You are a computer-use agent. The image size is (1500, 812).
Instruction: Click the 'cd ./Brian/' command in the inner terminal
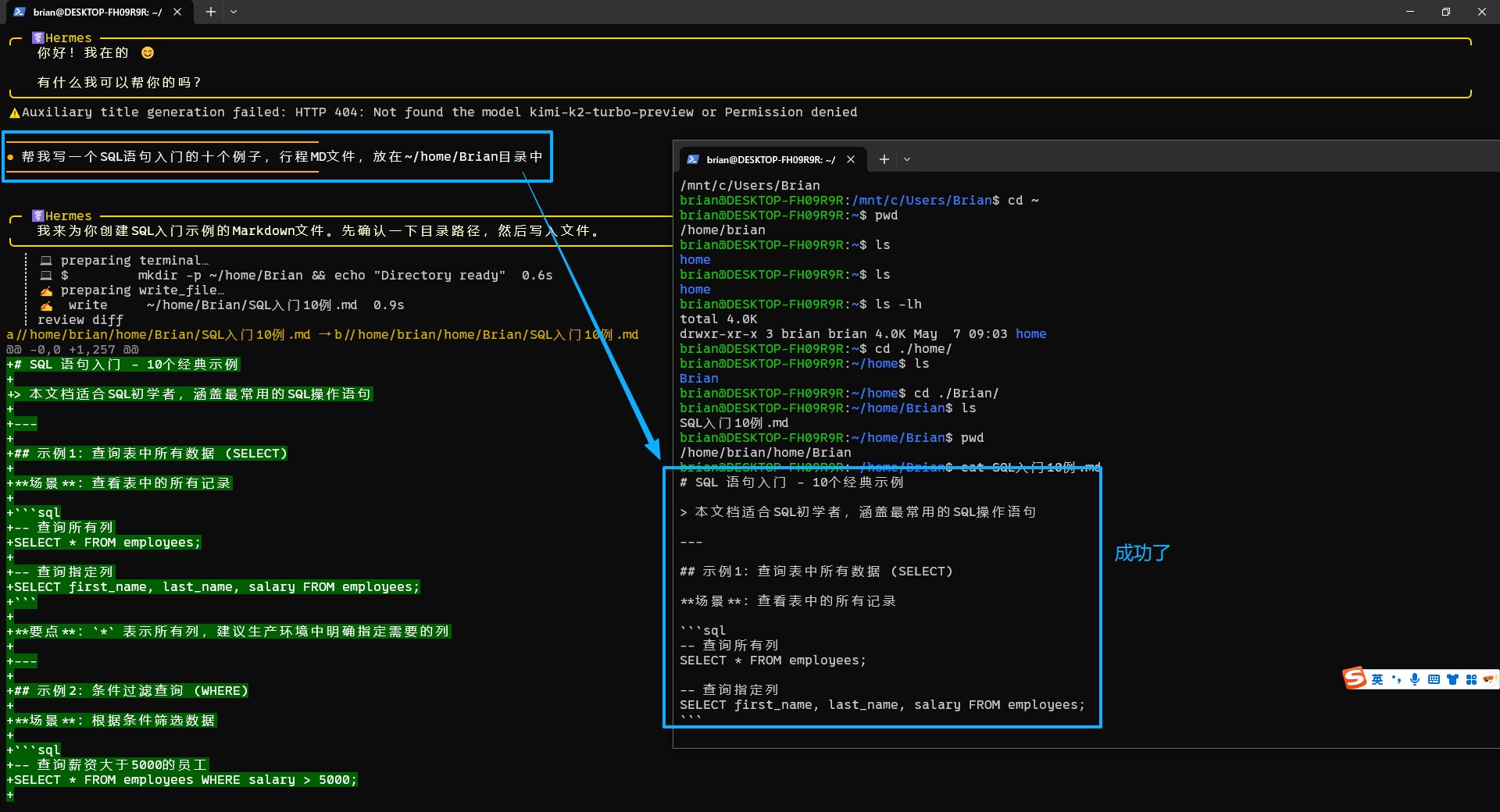click(x=957, y=394)
